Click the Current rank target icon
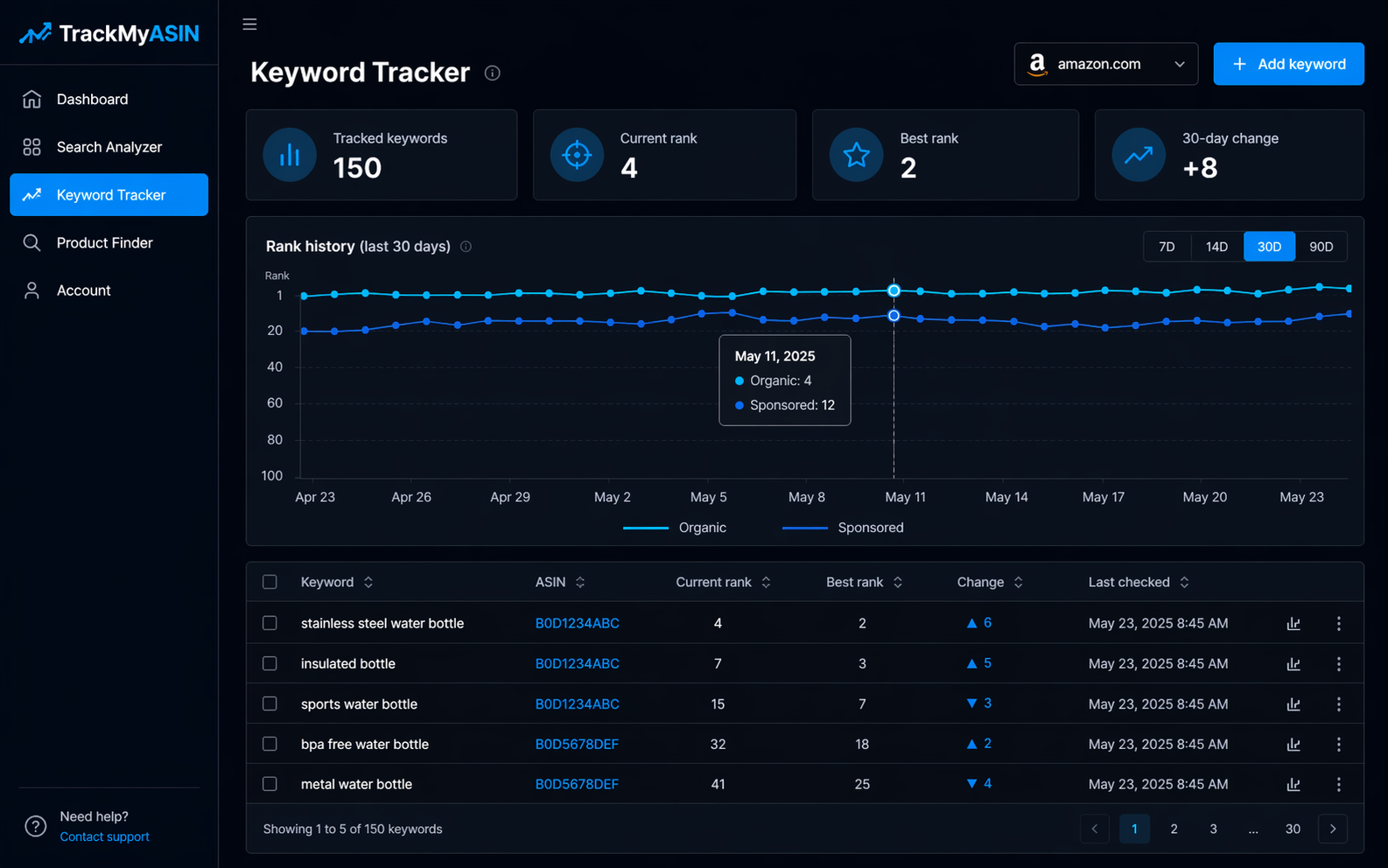The width and height of the screenshot is (1388, 868). coord(577,155)
